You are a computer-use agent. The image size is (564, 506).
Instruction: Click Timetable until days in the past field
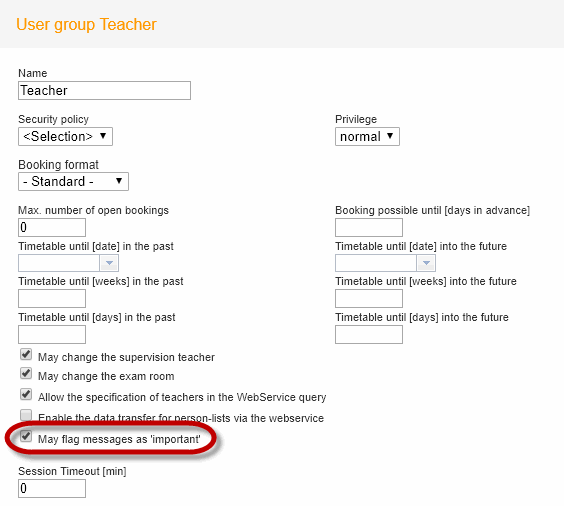point(52,334)
